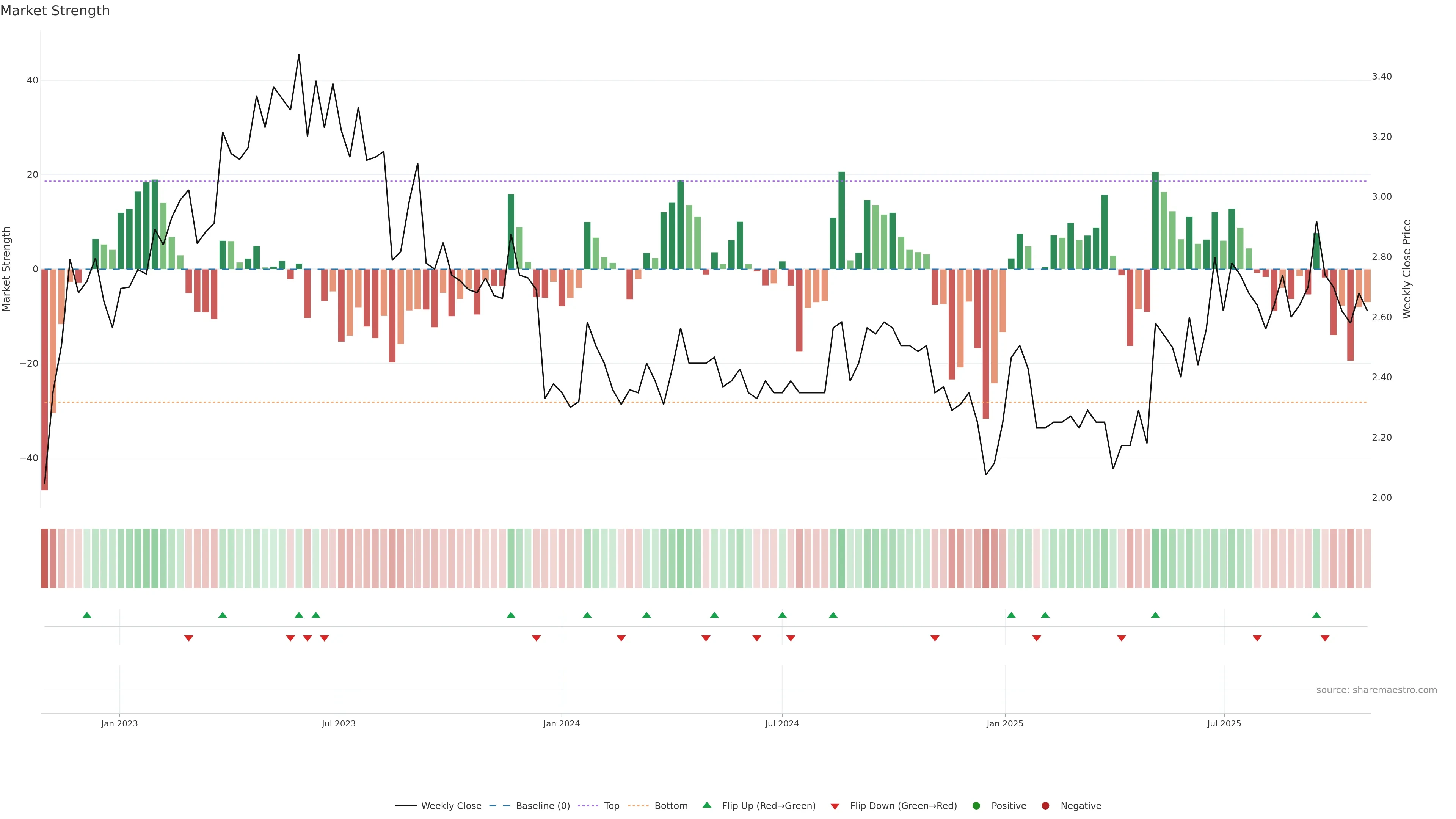The image size is (1456, 819).
Task: Click the darkest red heat strip cell at far left
Action: click(x=45, y=559)
